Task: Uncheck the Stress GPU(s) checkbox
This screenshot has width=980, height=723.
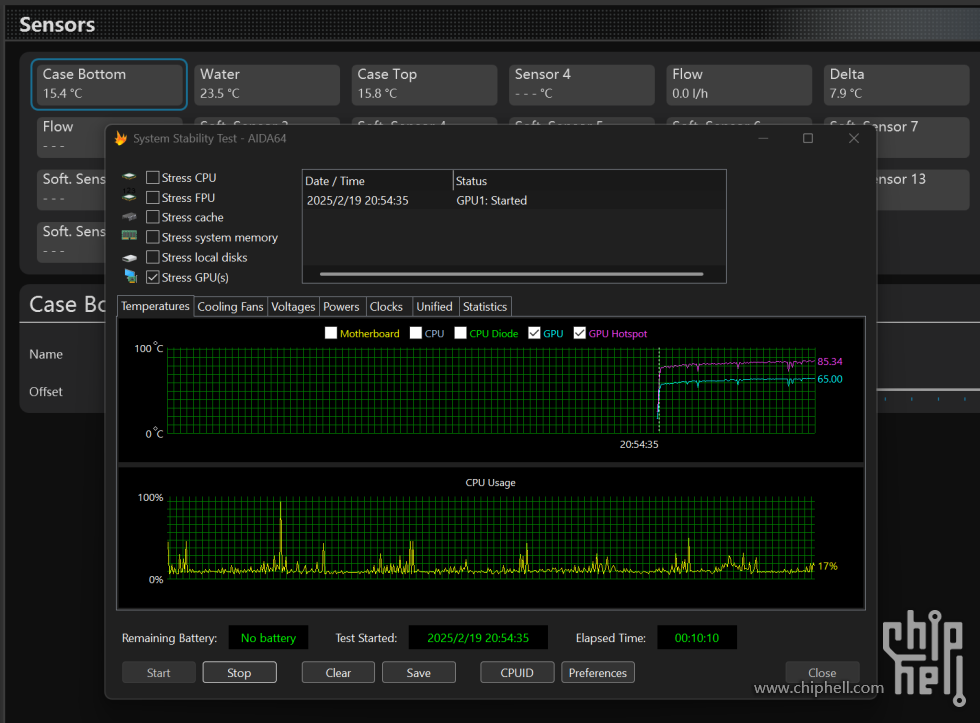Action: pyautogui.click(x=152, y=277)
